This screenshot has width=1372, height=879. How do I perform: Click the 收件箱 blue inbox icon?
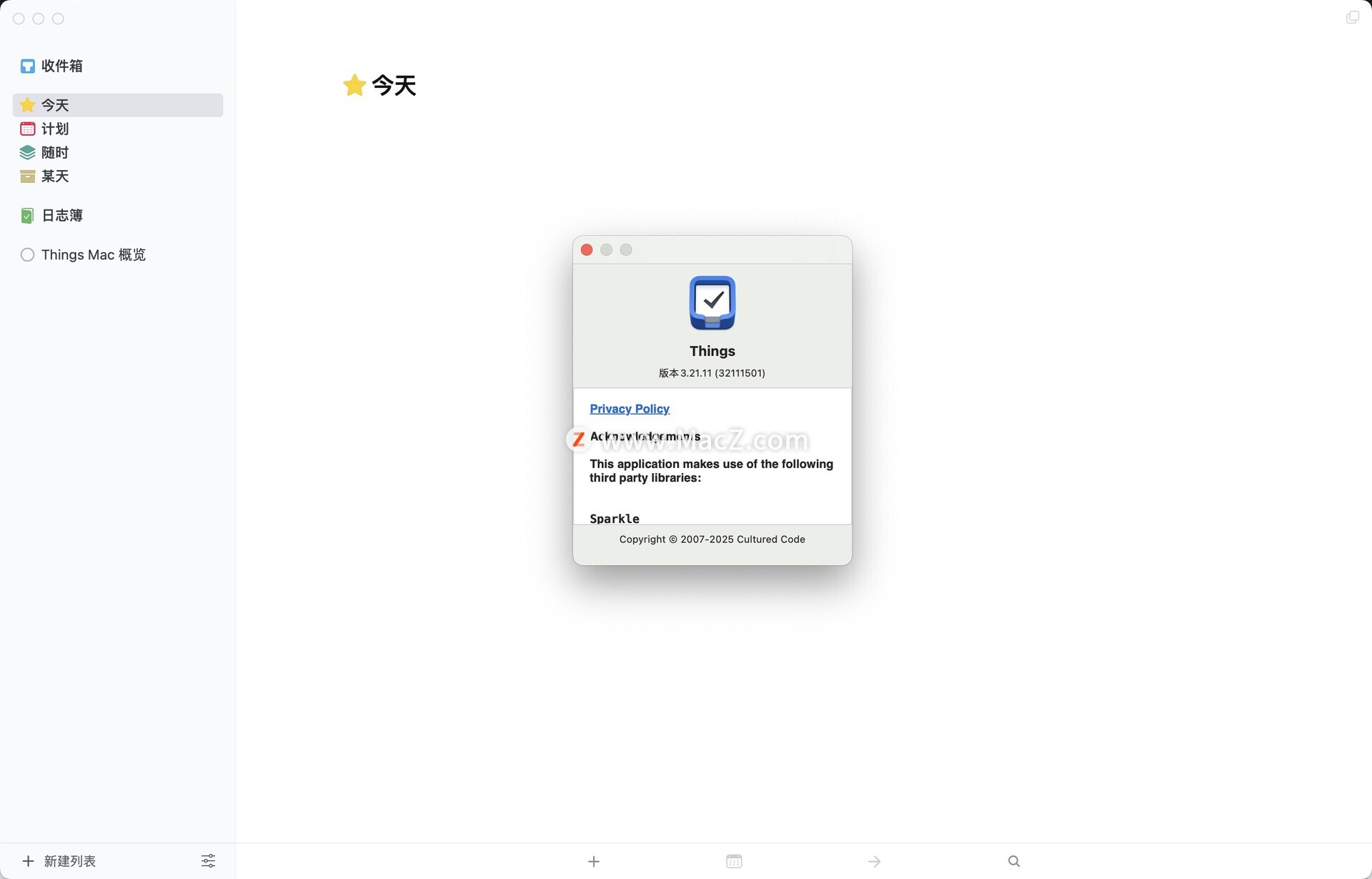click(x=27, y=66)
